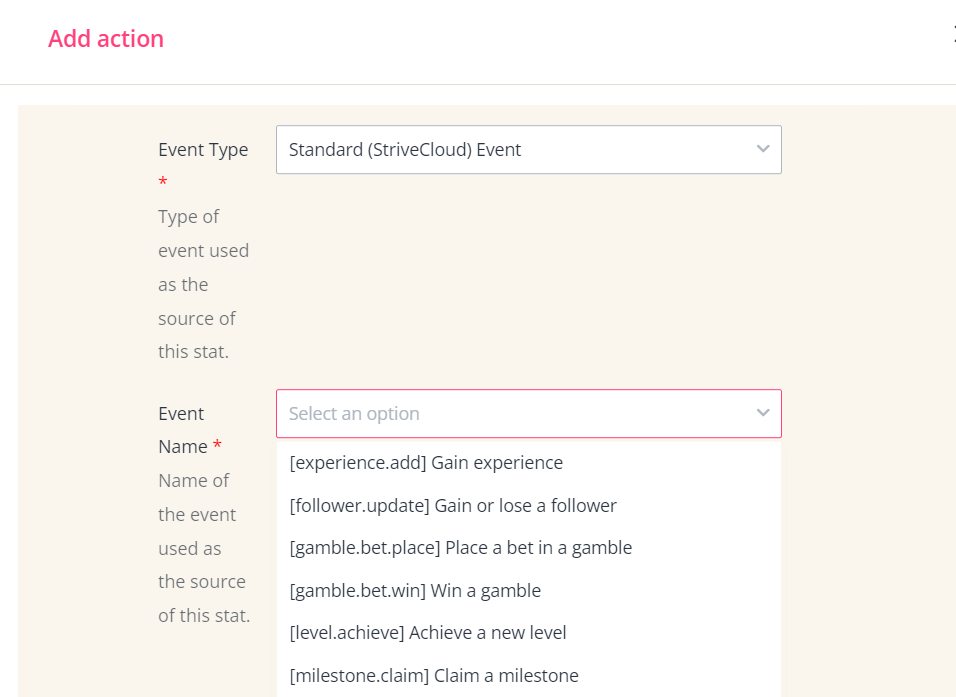Expand the Event Type chevron arrow

tap(763, 149)
